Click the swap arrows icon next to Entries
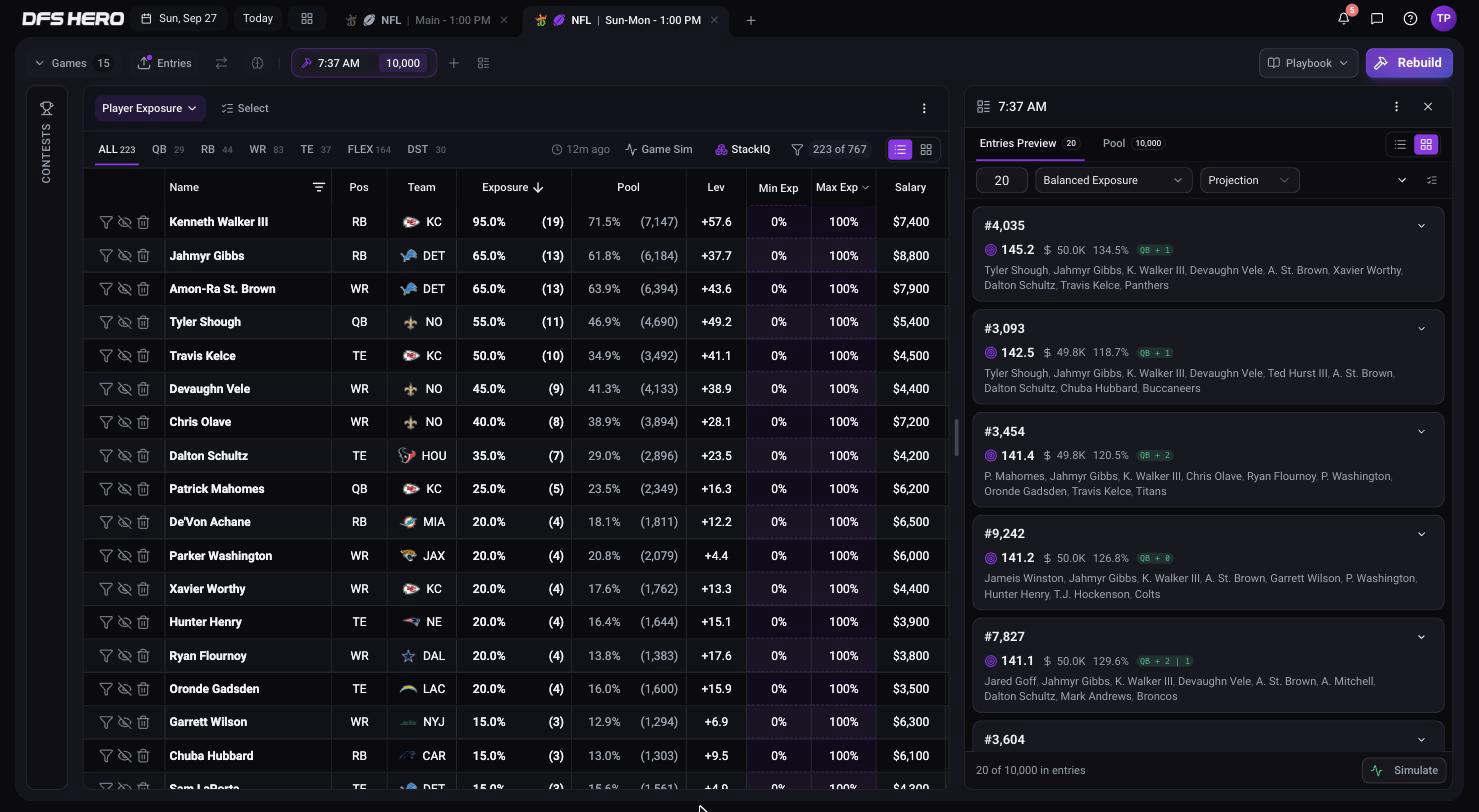 221,63
